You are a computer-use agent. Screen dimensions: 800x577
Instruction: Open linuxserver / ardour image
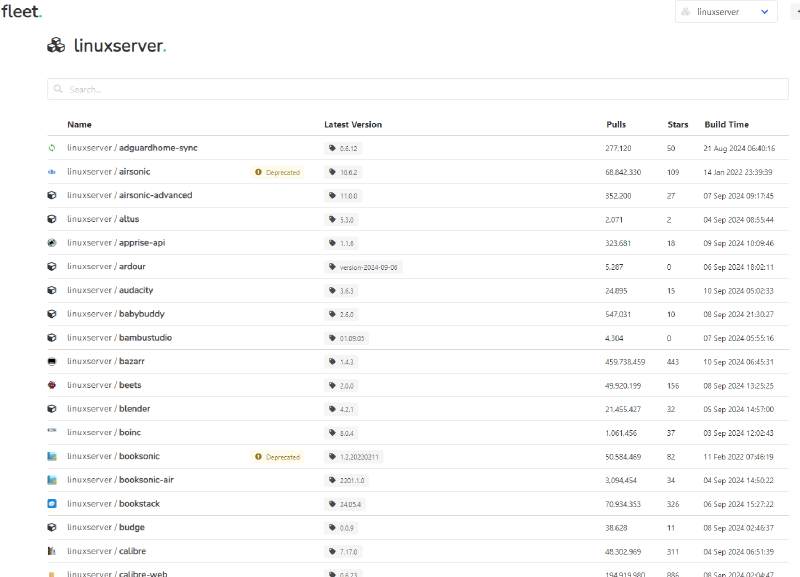106,267
